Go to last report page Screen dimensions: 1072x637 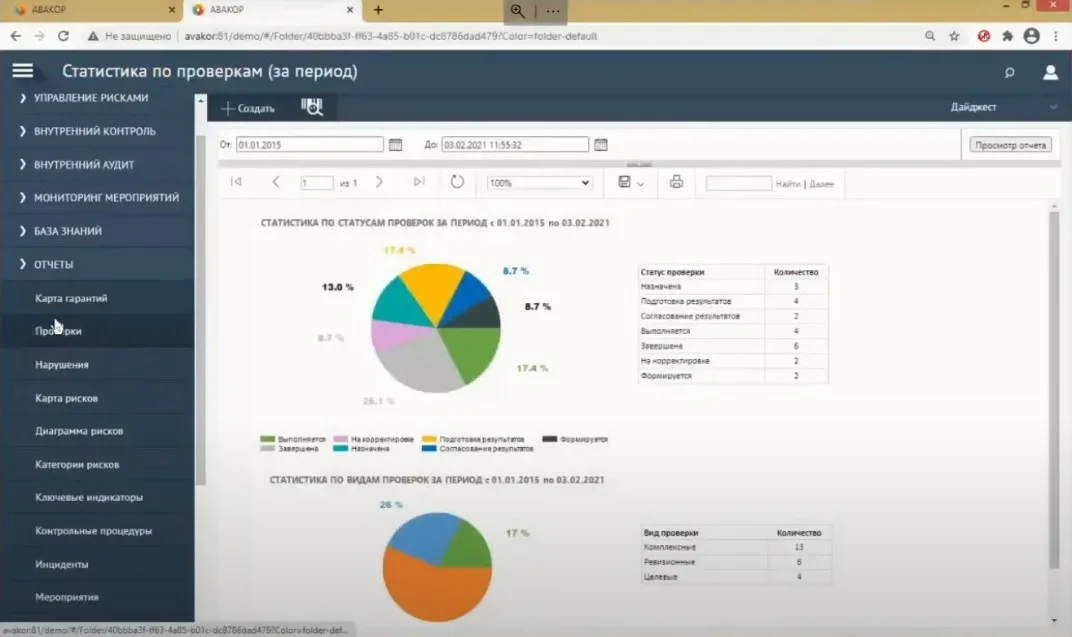click(419, 182)
